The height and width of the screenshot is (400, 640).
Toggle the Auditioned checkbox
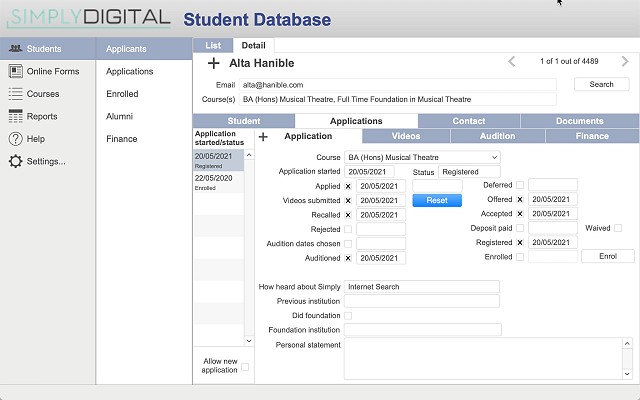click(x=348, y=258)
